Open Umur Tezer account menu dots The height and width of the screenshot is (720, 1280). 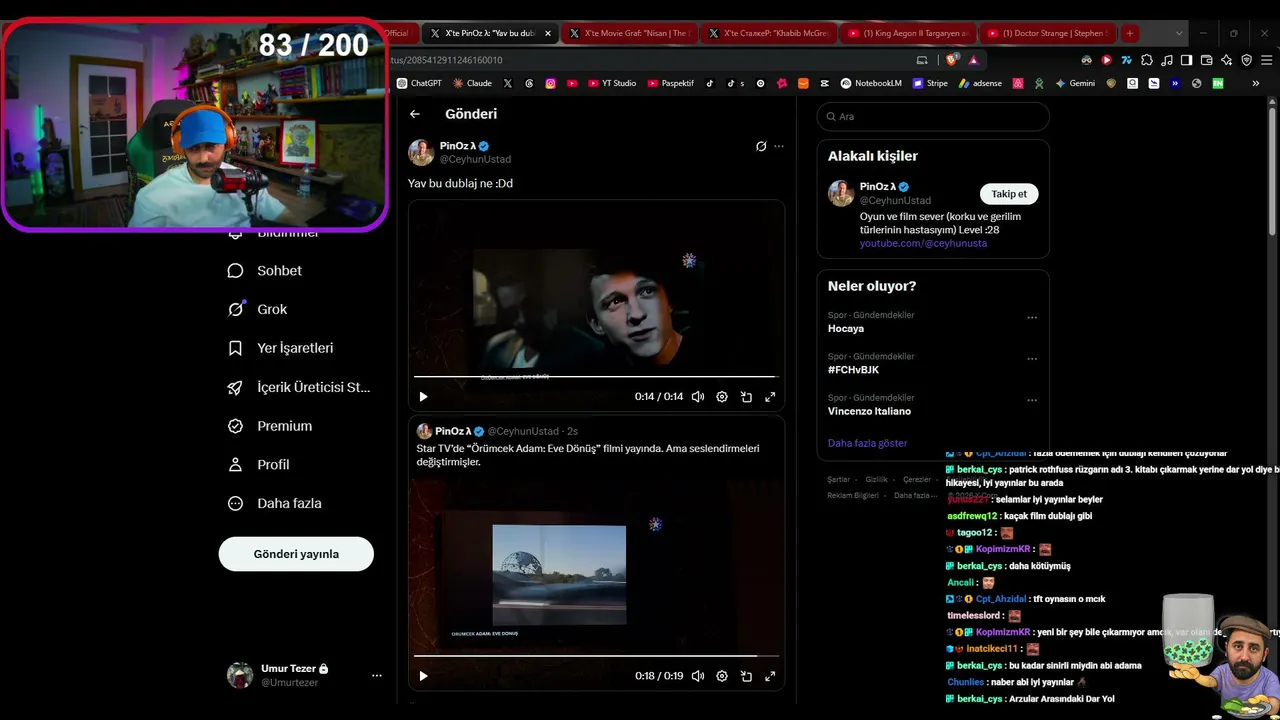point(377,676)
